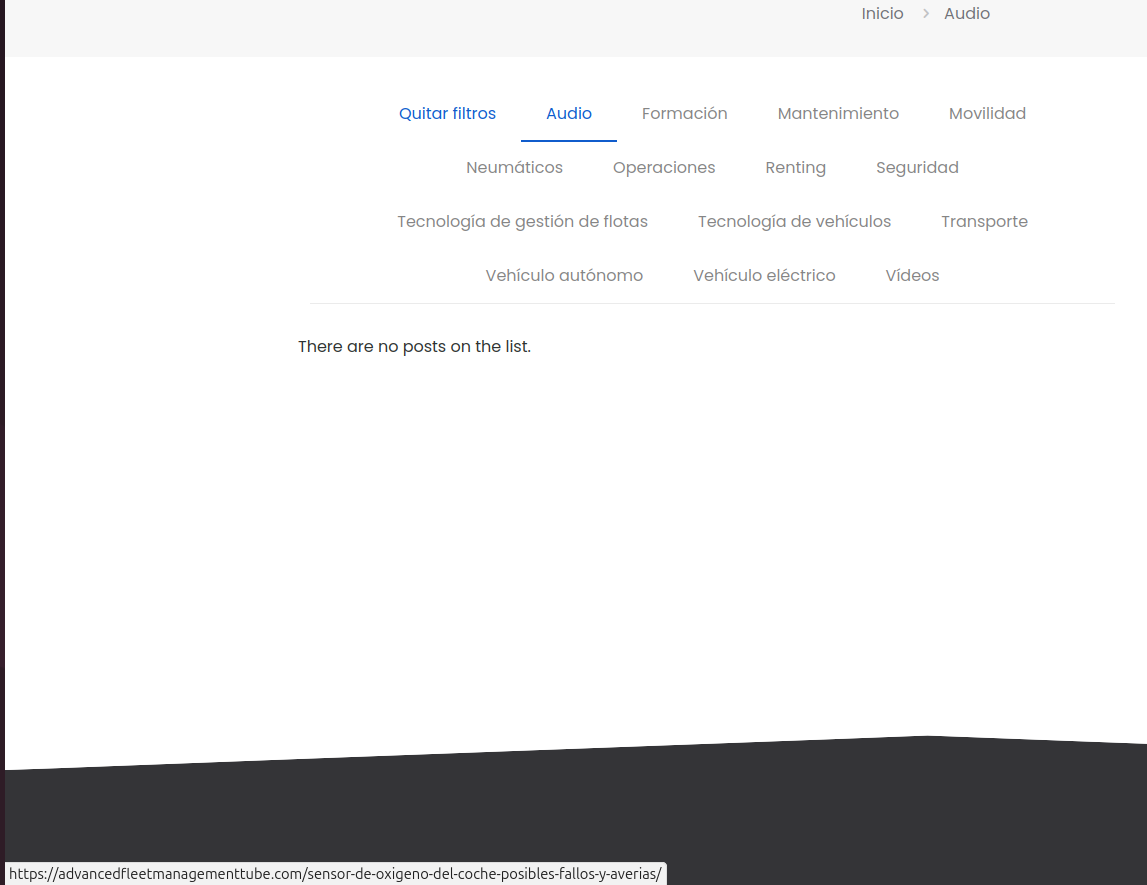
Task: Select the Movilidad filter tab
Action: point(987,114)
